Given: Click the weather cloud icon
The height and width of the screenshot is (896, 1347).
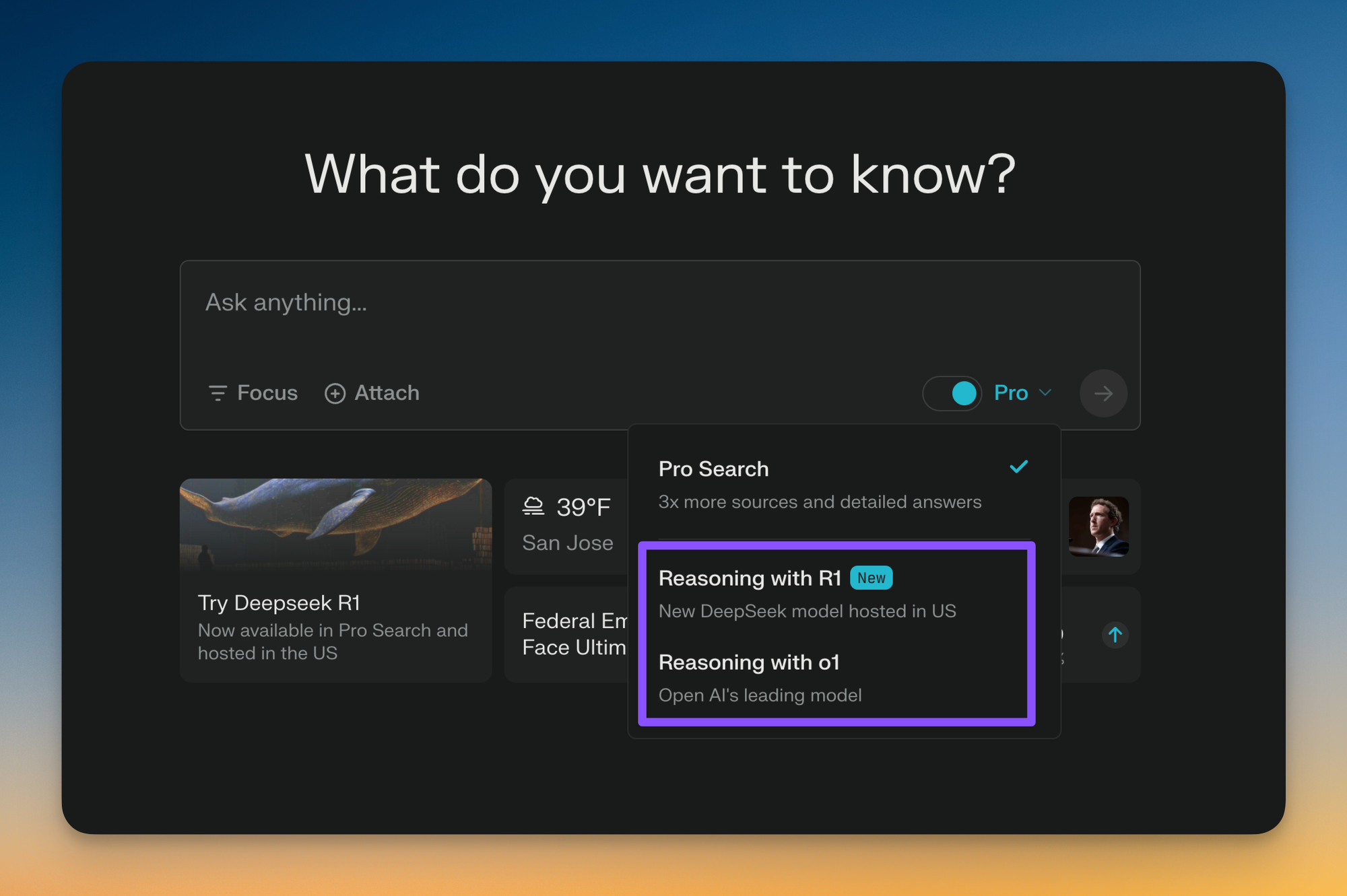Looking at the screenshot, I should click(x=533, y=506).
